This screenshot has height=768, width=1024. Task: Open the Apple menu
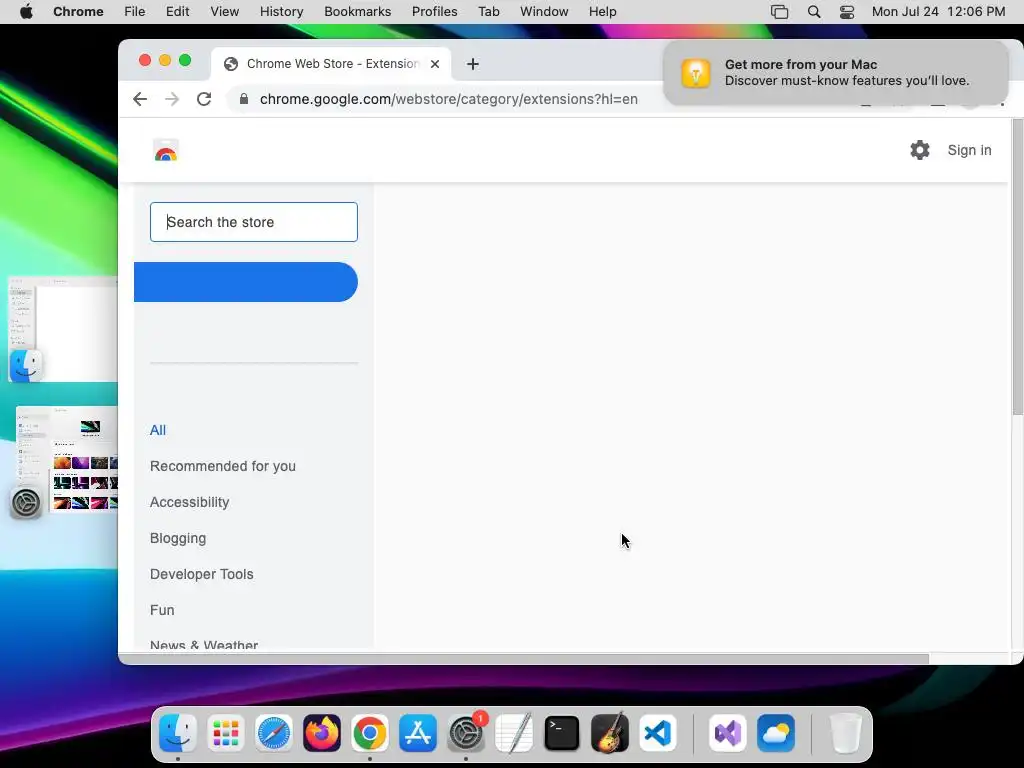pyautogui.click(x=26, y=12)
